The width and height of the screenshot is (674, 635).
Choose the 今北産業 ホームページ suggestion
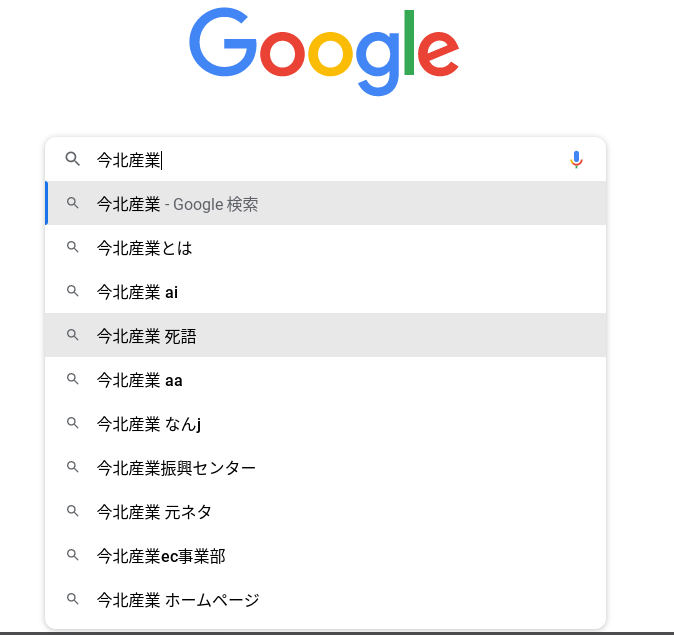click(x=178, y=600)
